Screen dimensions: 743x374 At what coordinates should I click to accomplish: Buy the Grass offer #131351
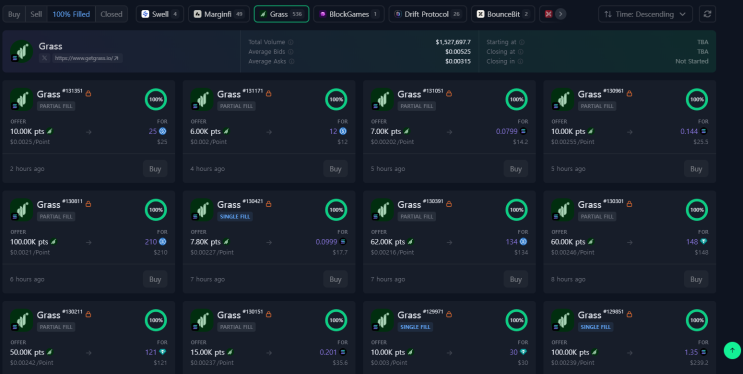pyautogui.click(x=155, y=169)
